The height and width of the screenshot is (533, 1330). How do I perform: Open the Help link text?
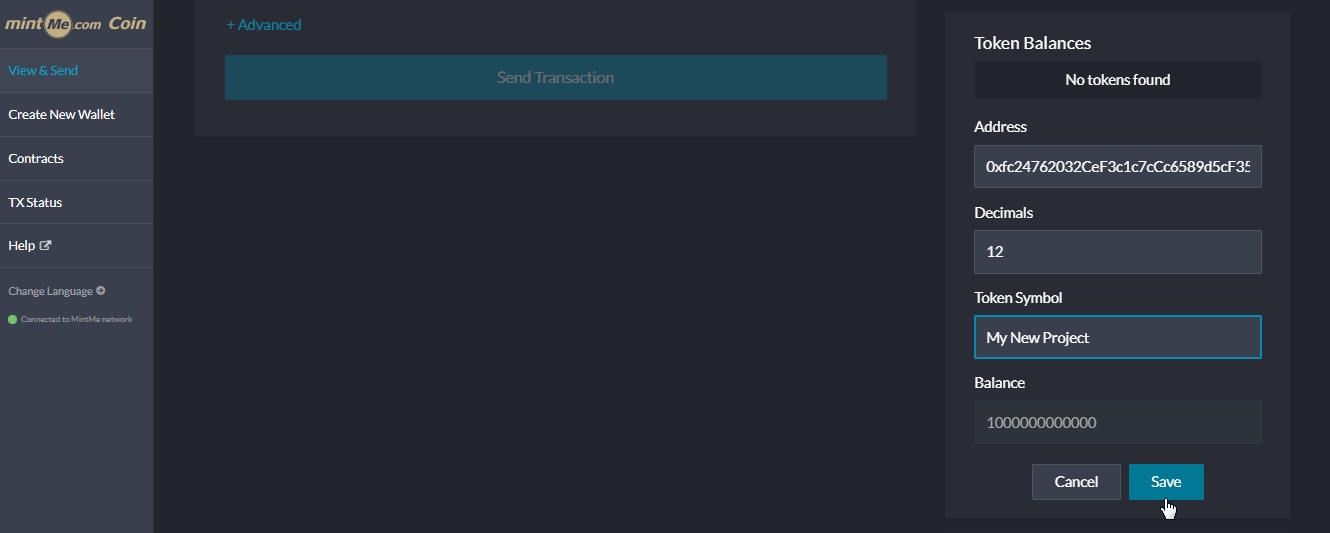[x=21, y=246]
